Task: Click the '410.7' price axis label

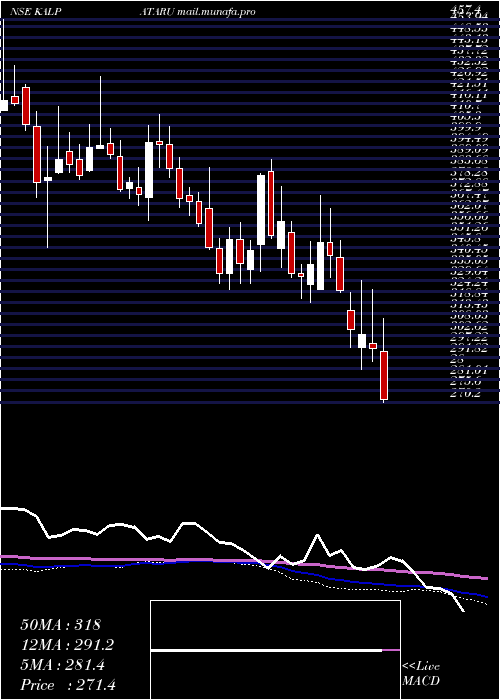Action: point(467,107)
